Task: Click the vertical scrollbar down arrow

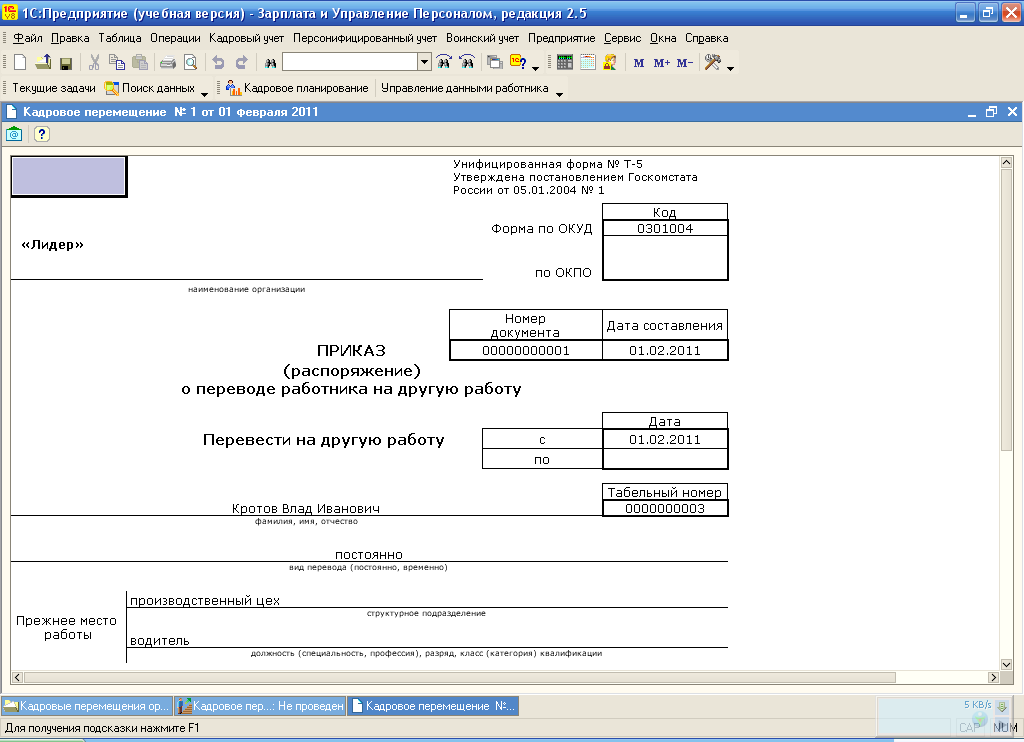Action: [x=1007, y=663]
